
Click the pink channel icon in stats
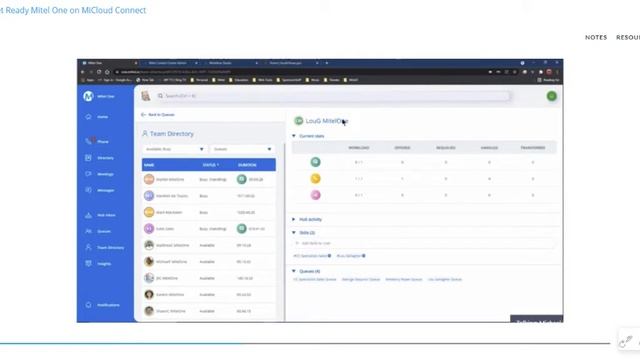pos(315,195)
